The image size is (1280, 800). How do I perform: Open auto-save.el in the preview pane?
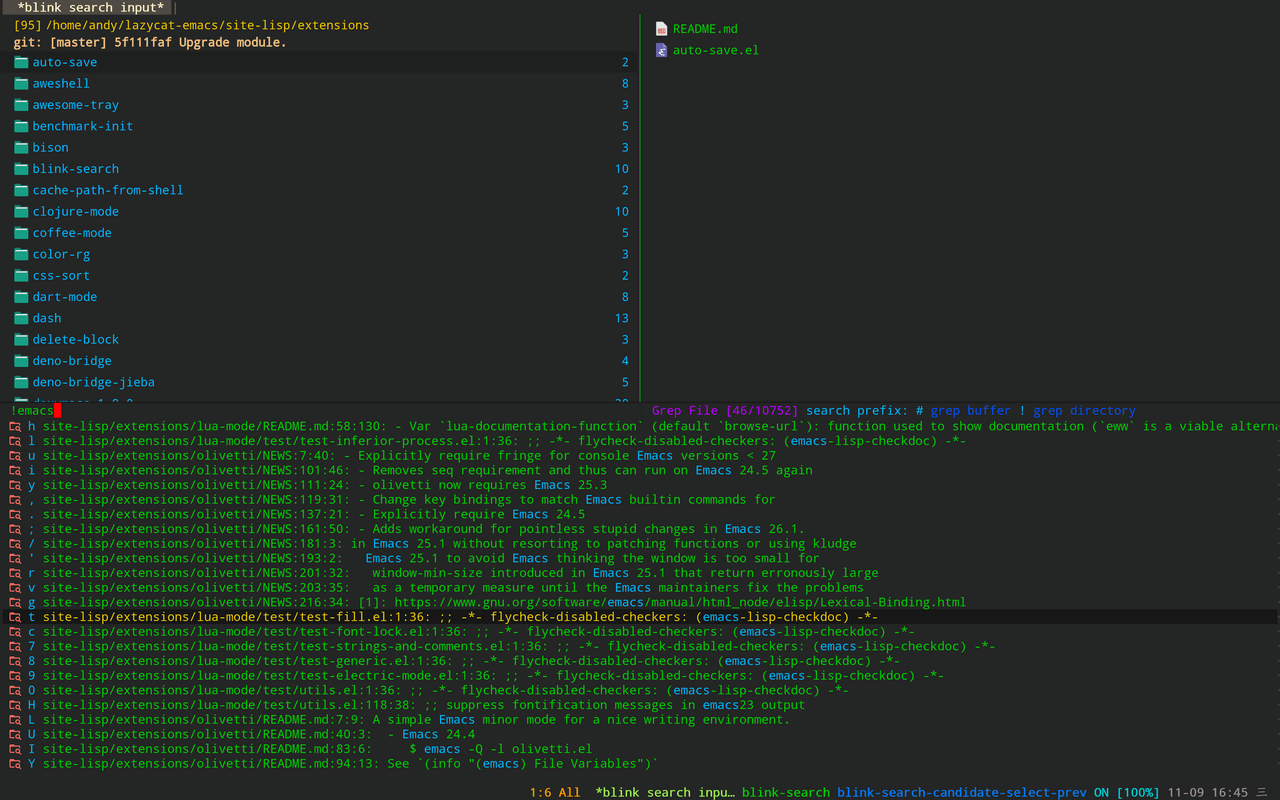(x=716, y=50)
